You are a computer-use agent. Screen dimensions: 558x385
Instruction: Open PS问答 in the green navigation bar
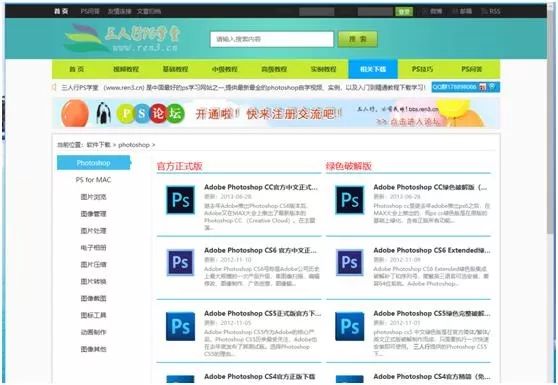coord(472,69)
